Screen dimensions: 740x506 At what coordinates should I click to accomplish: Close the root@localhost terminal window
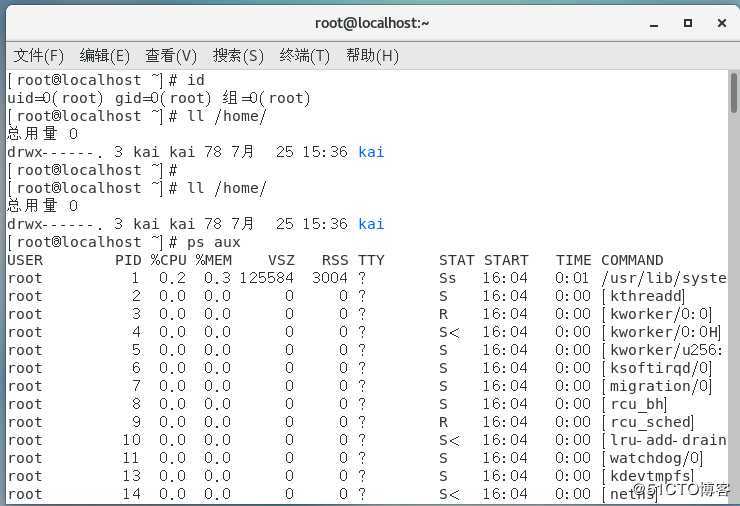(722, 23)
